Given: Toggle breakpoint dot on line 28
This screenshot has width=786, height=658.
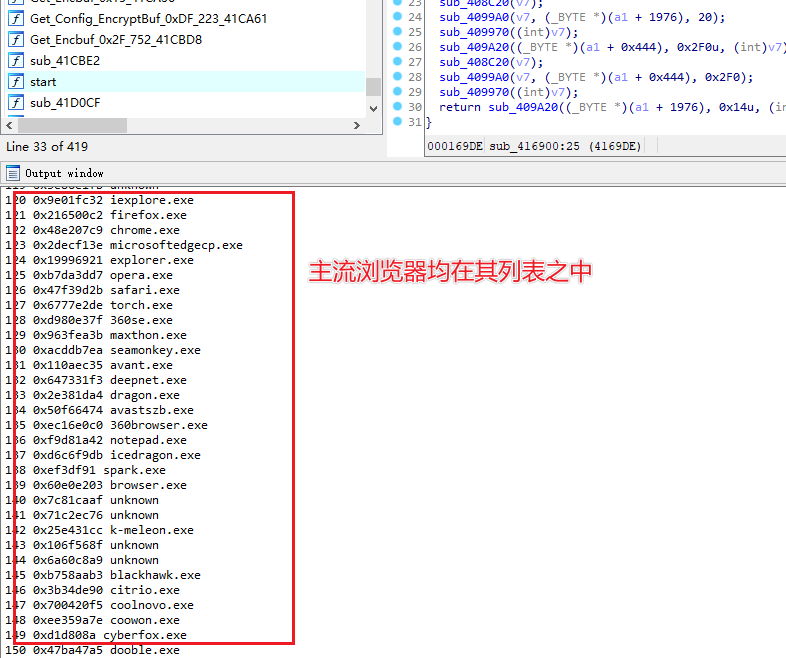Looking at the screenshot, I should [398, 76].
